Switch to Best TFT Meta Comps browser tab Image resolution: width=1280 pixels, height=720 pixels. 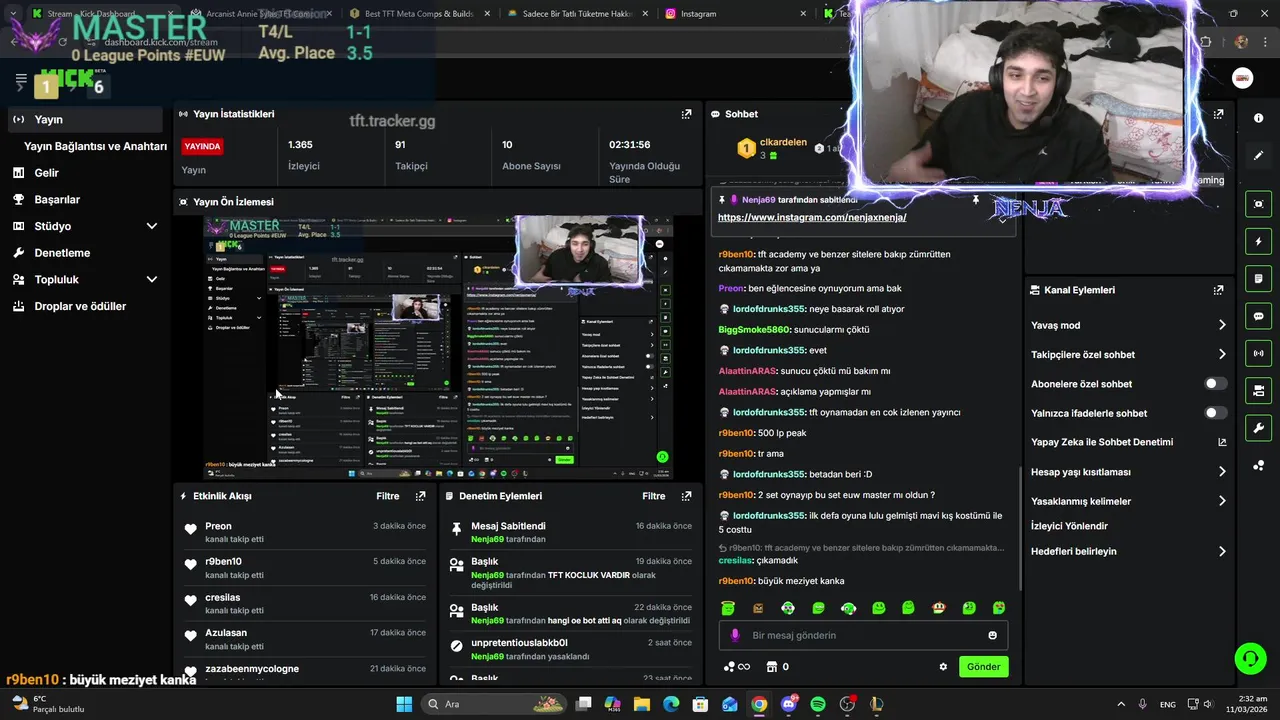click(418, 14)
